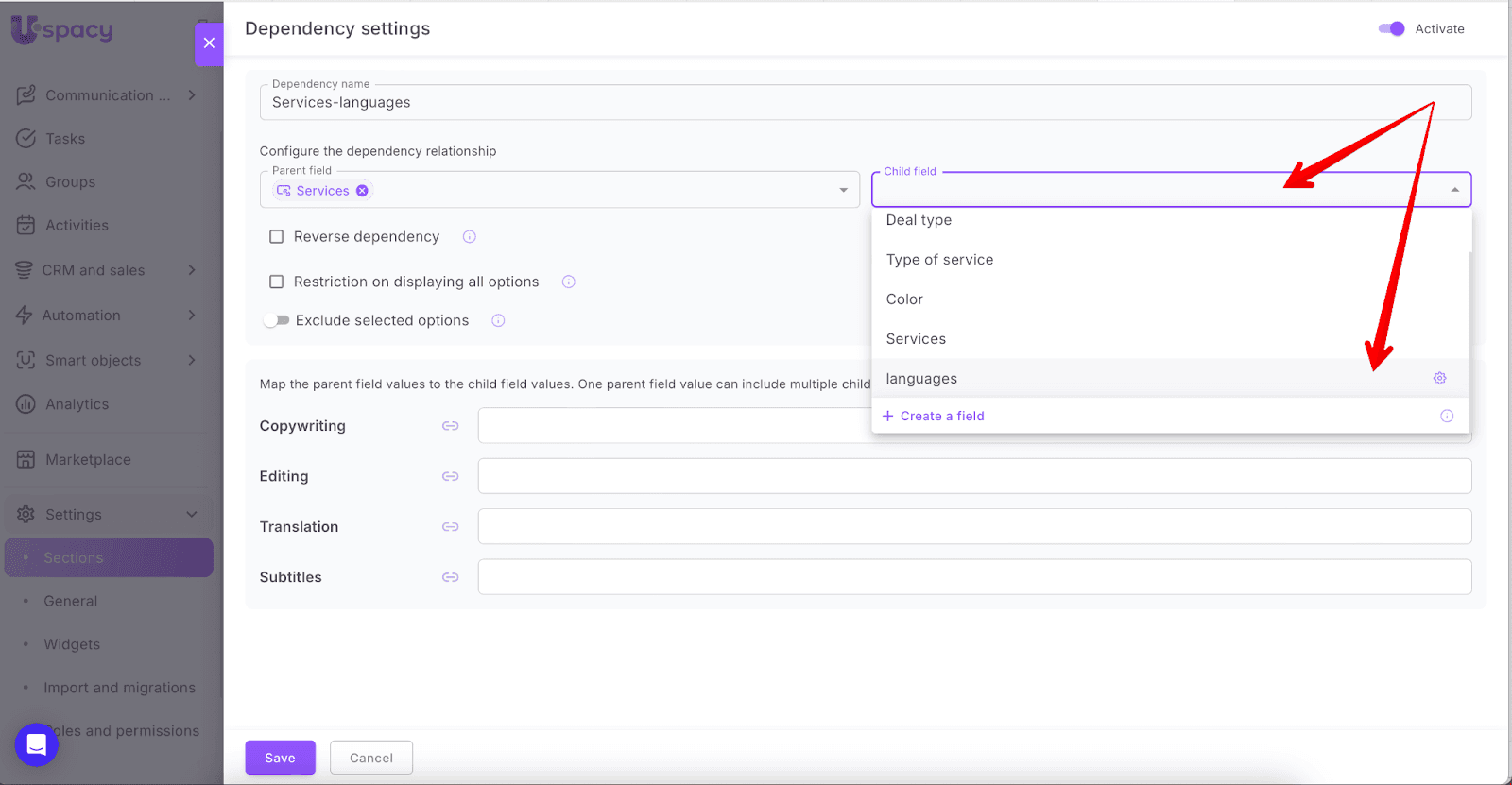
Task: Click info icon beside Reverse dependency
Action: click(x=470, y=237)
